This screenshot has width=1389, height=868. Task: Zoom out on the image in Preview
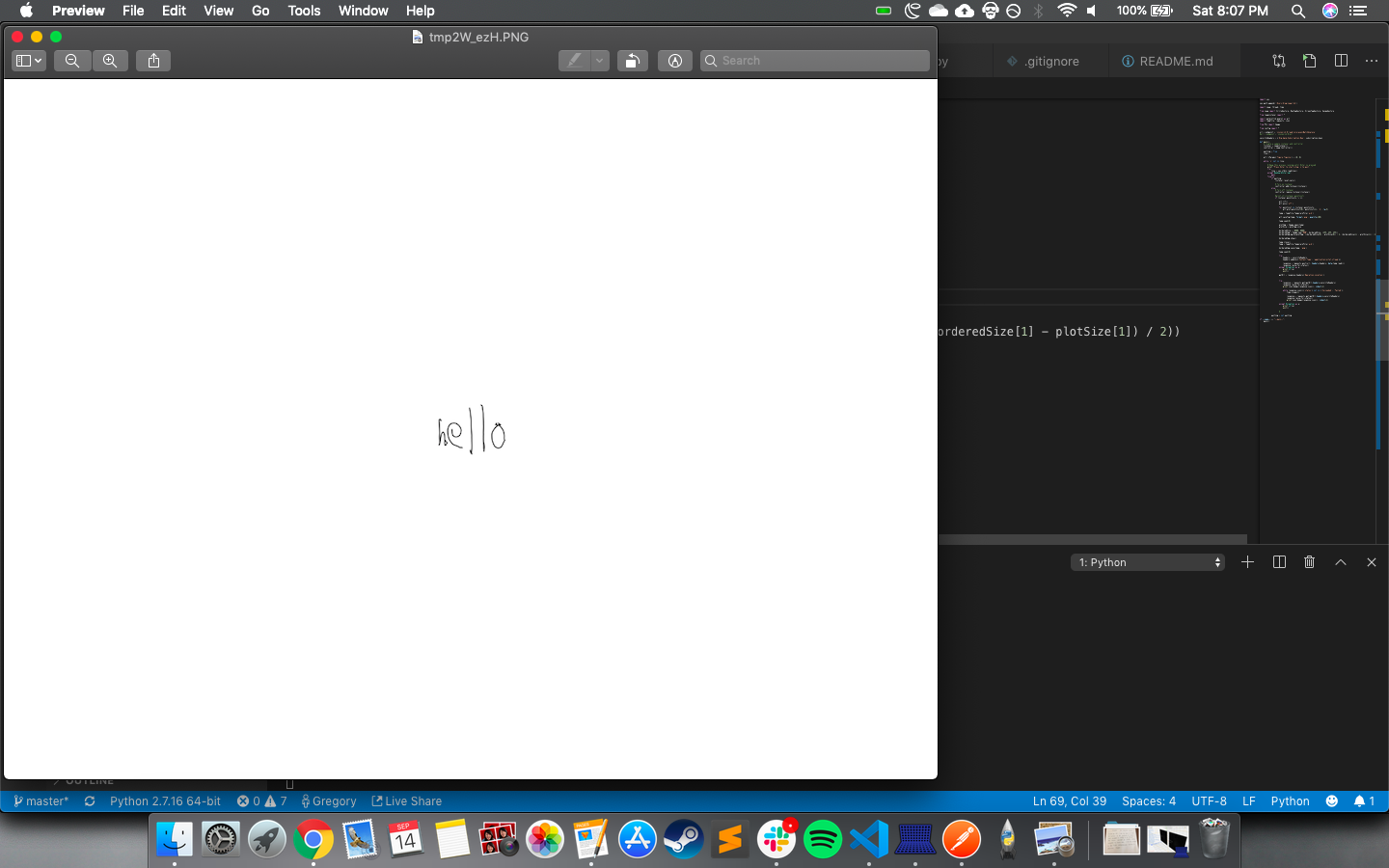[x=72, y=61]
